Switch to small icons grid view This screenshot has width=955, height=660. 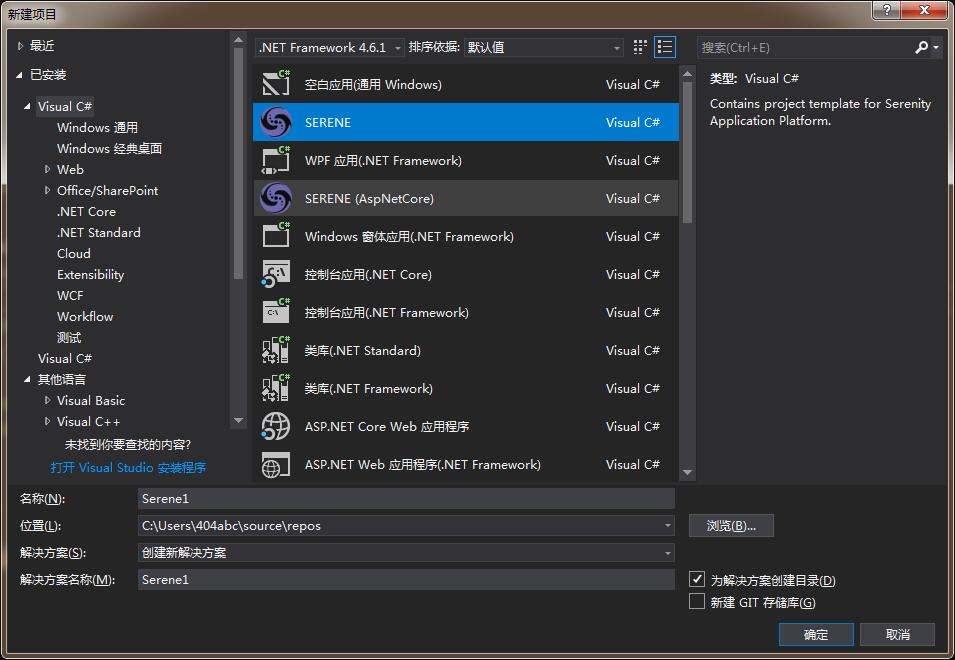pyautogui.click(x=640, y=47)
